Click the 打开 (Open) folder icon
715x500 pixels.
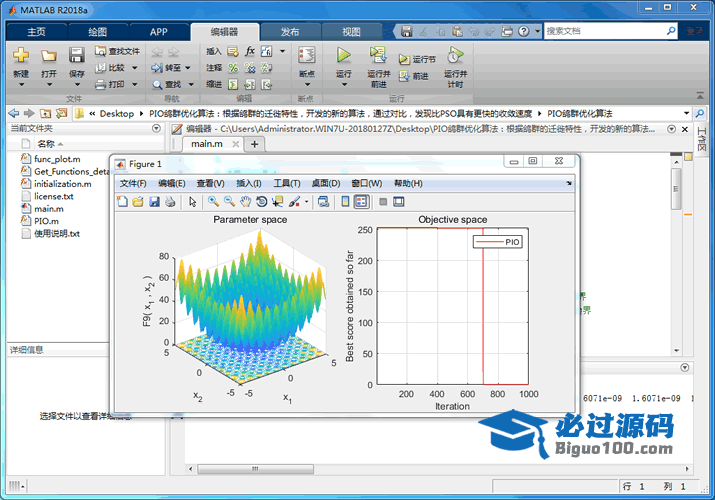(x=49, y=56)
